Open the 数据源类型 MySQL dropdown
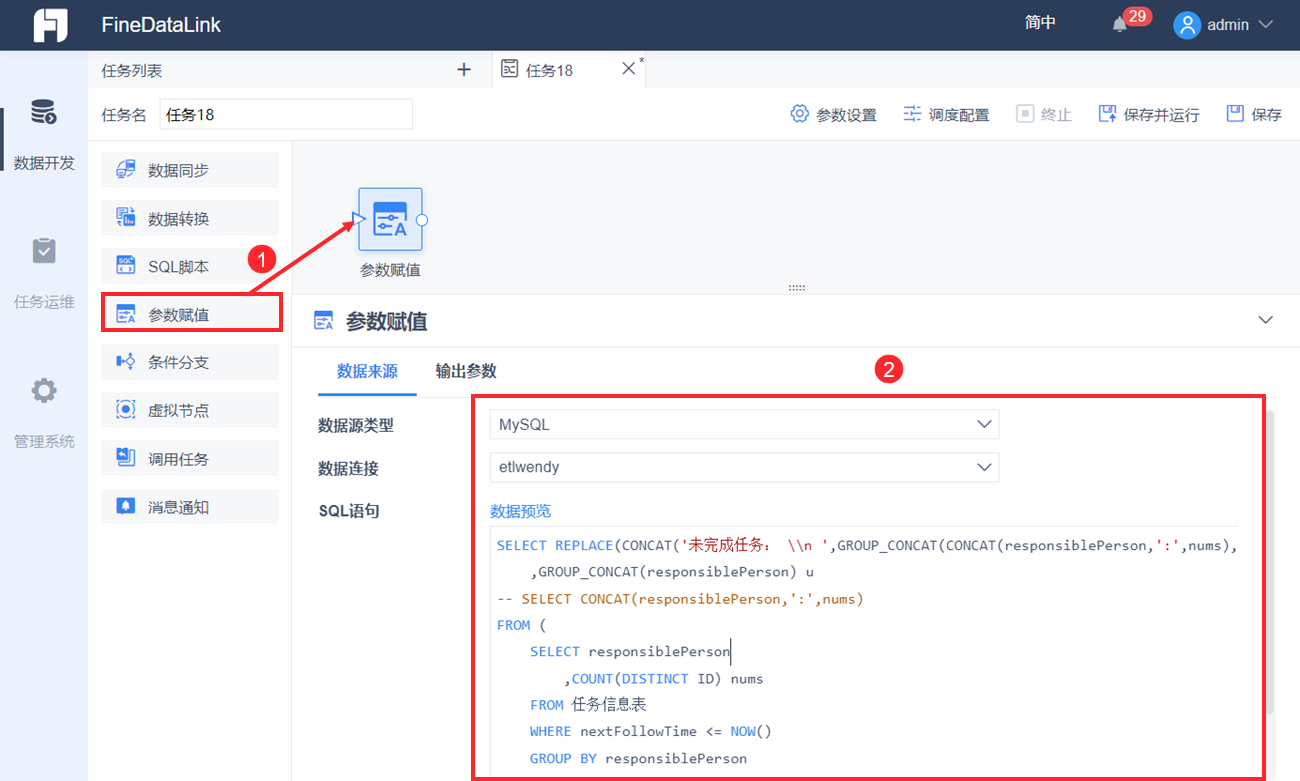 (x=744, y=424)
